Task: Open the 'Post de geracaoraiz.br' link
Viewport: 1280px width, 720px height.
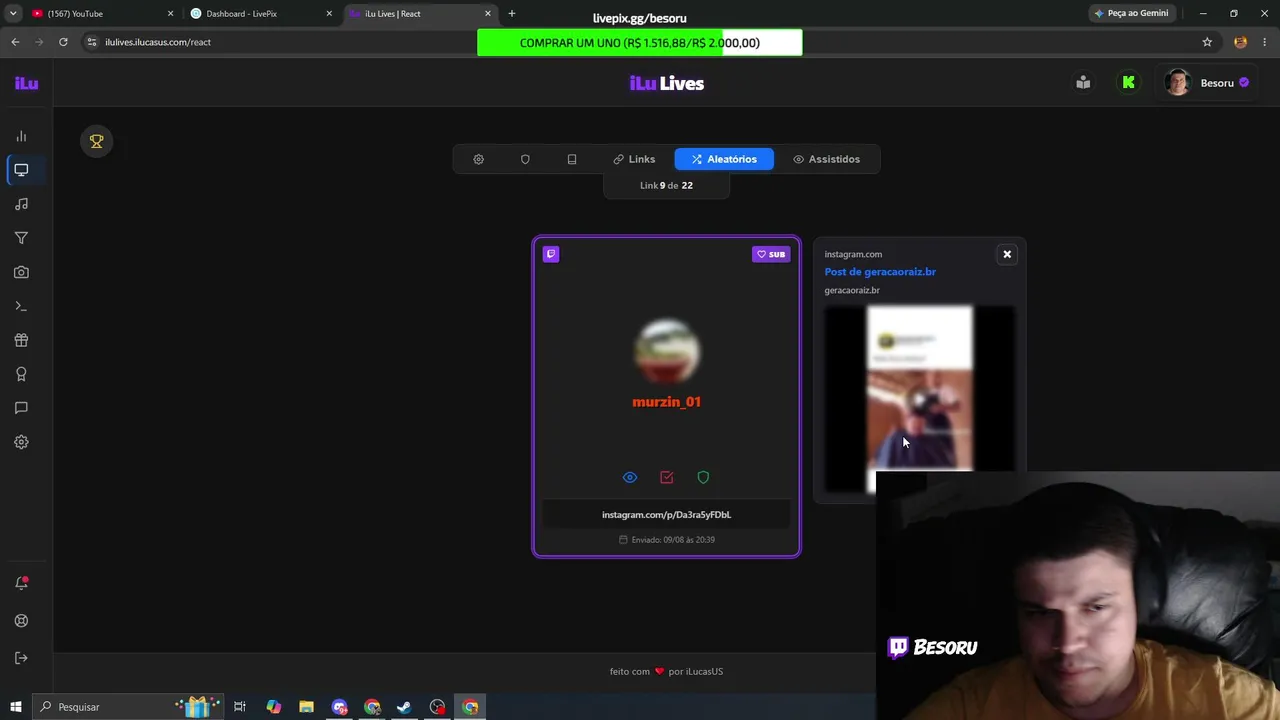Action: [880, 272]
